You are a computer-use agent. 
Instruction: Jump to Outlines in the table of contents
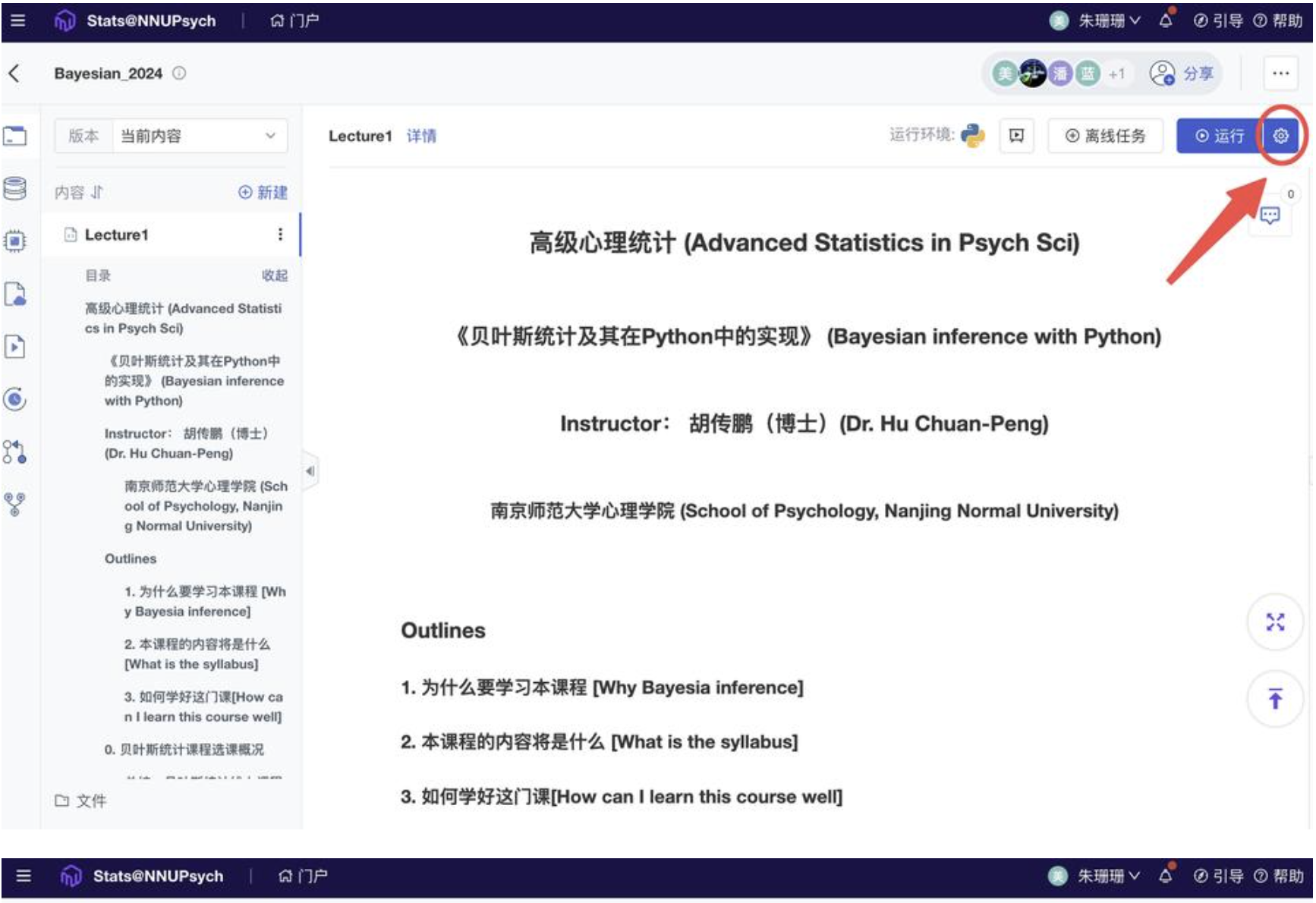click(x=131, y=558)
